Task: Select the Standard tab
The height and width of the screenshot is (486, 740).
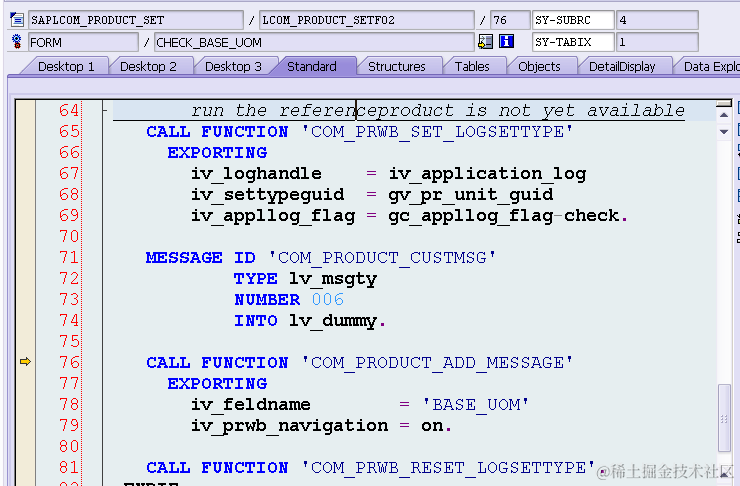Action: [x=312, y=67]
